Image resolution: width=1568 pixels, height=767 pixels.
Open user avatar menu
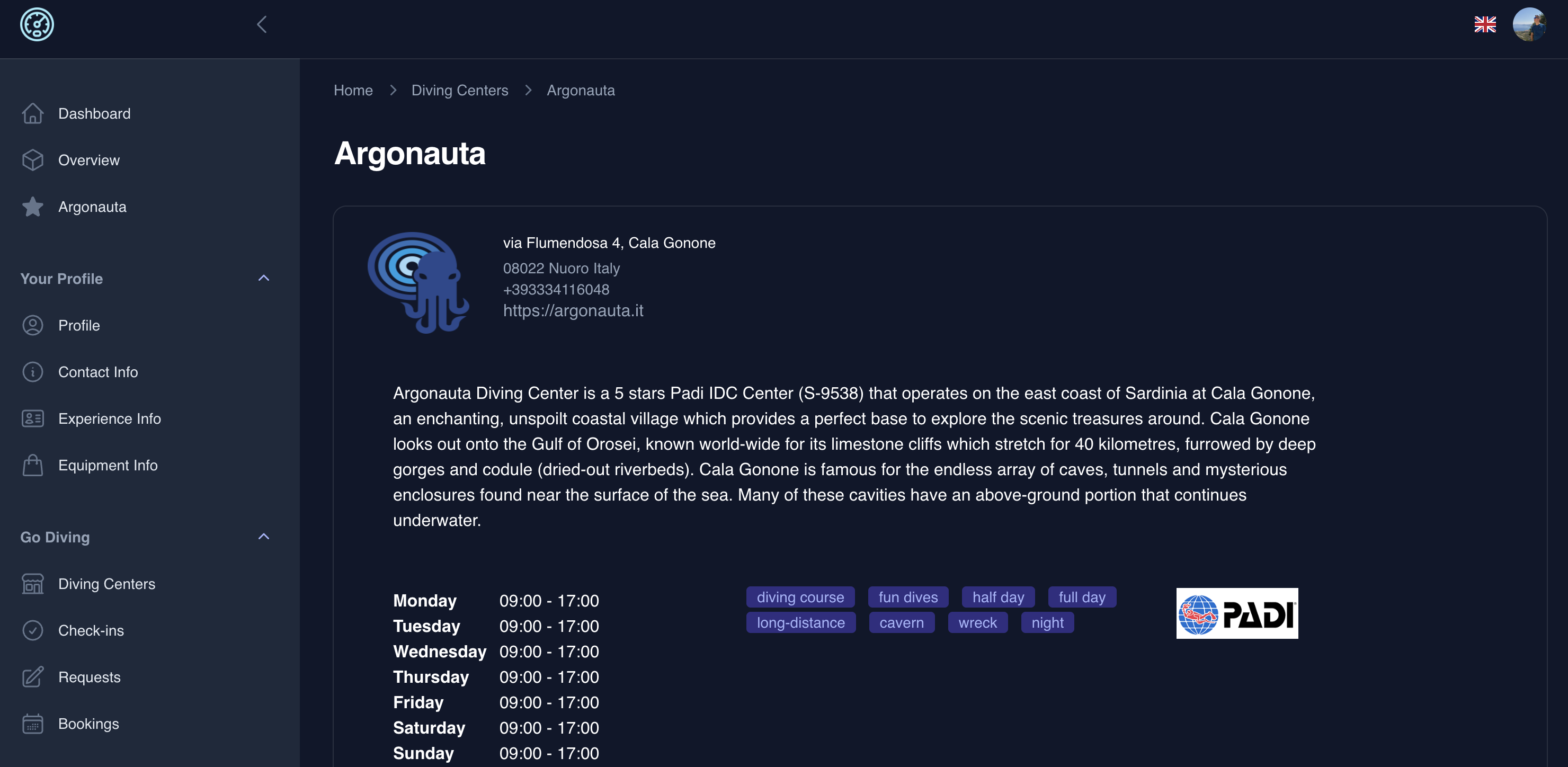tap(1529, 24)
